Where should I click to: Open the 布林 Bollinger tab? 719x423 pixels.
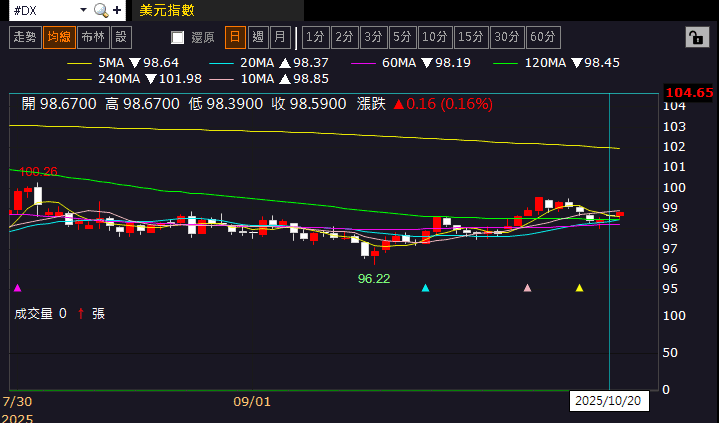93,37
